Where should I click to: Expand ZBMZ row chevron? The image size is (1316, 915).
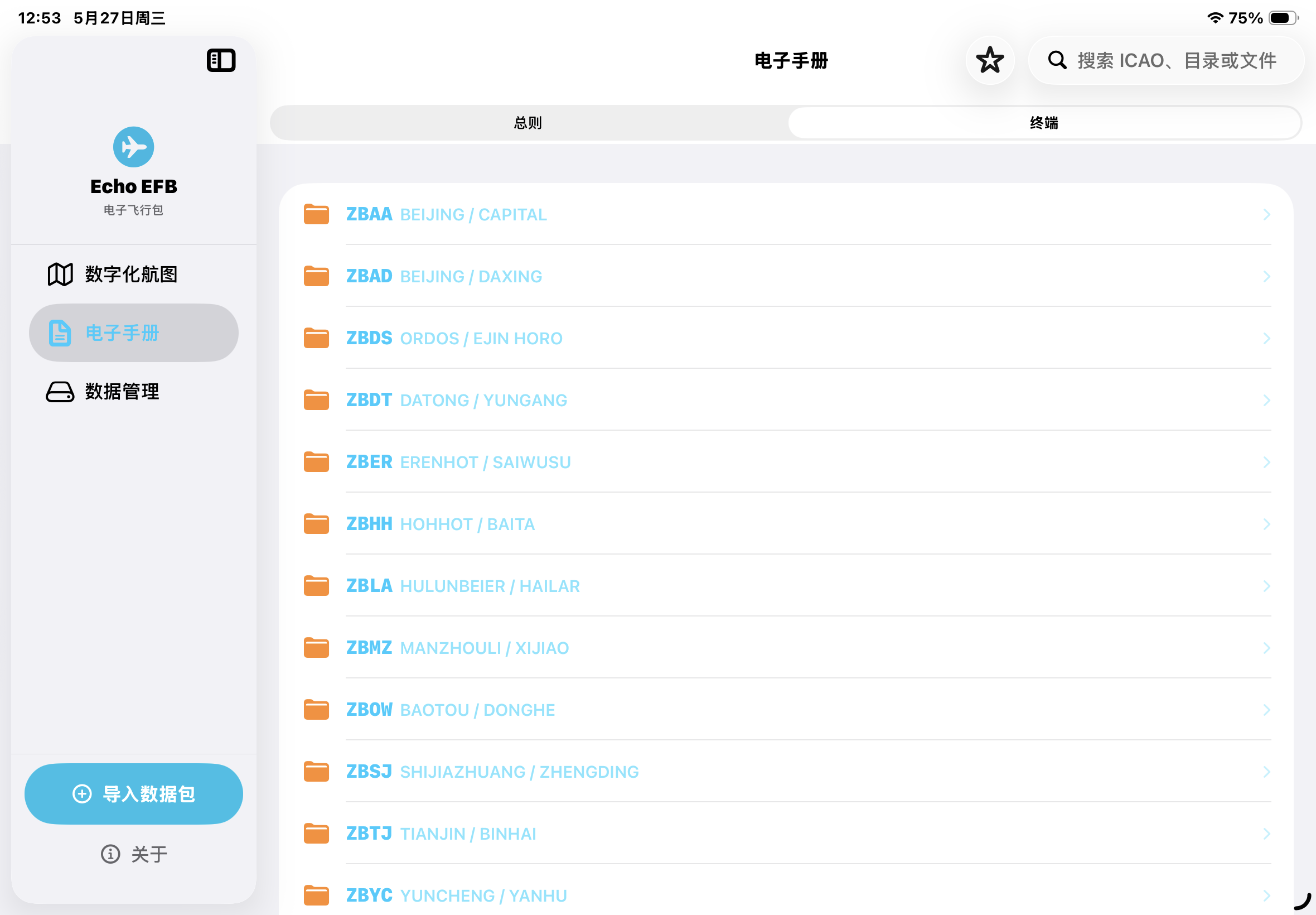tap(1267, 648)
